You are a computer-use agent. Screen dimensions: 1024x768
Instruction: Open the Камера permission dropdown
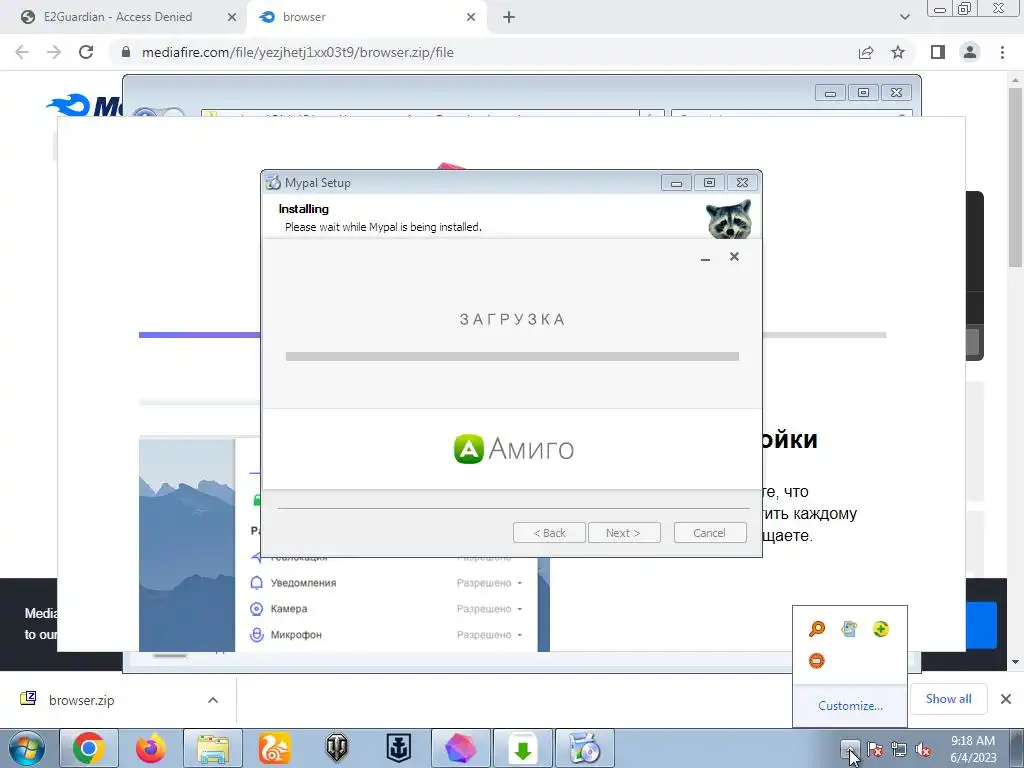pos(489,609)
